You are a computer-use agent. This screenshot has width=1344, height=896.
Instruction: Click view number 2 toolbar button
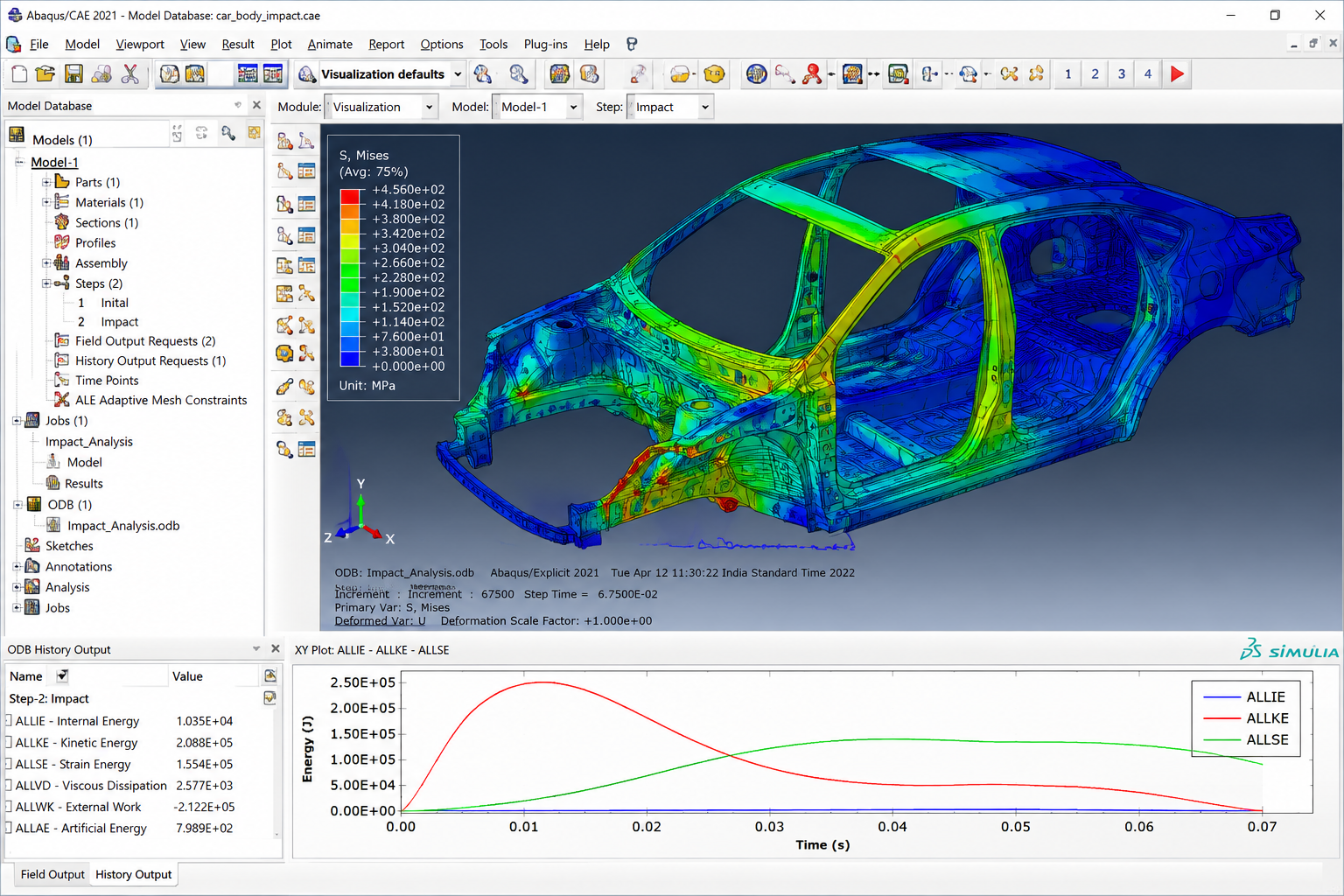[x=1095, y=74]
